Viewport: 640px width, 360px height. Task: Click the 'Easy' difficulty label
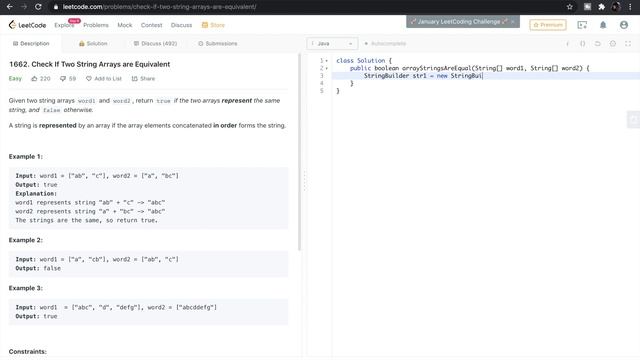(15, 78)
